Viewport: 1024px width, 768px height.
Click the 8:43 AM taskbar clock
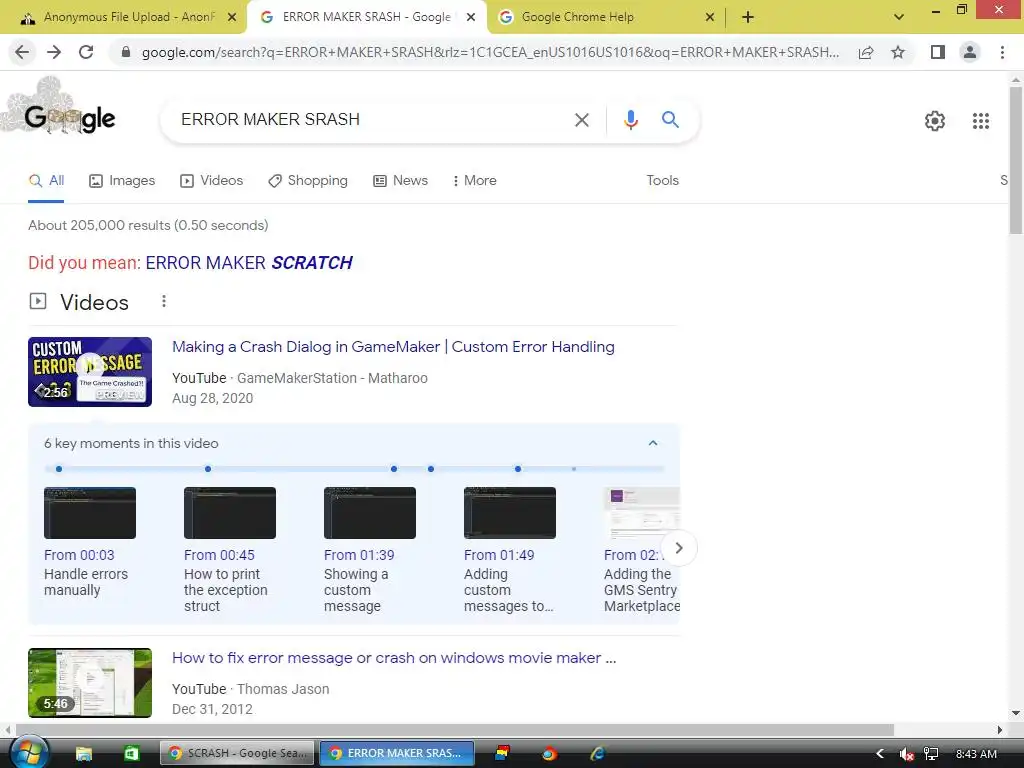[976, 754]
